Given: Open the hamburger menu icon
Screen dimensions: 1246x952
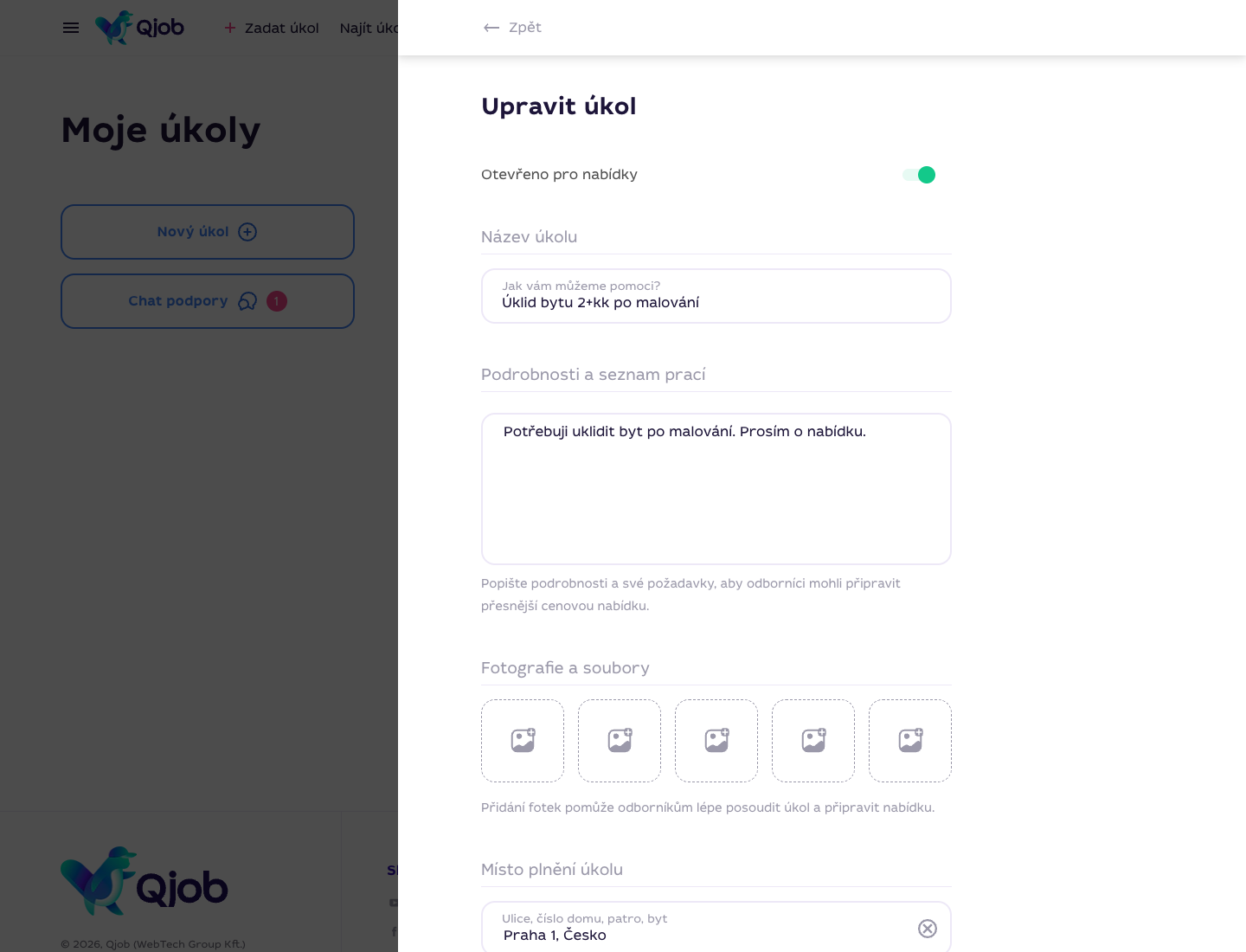Looking at the screenshot, I should coord(71,28).
